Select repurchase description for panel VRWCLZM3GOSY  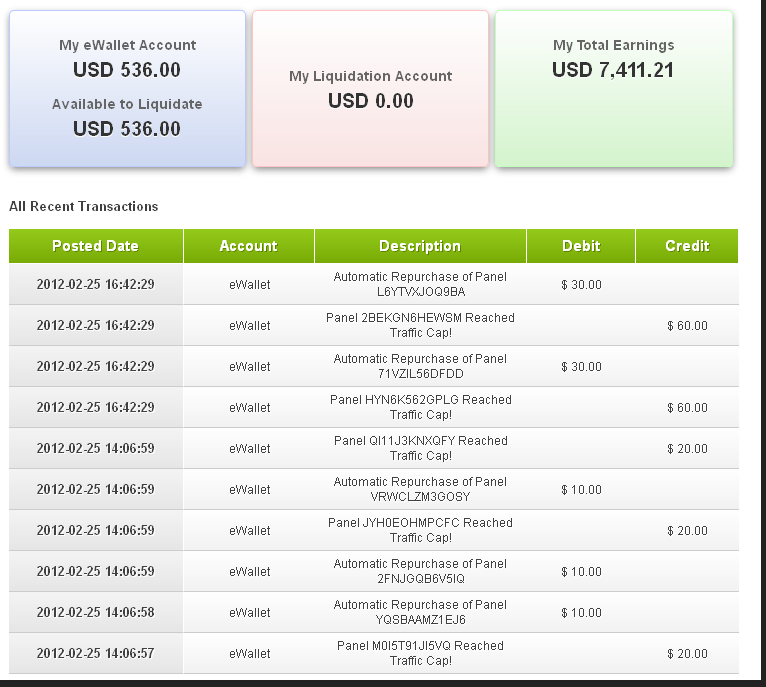point(420,490)
